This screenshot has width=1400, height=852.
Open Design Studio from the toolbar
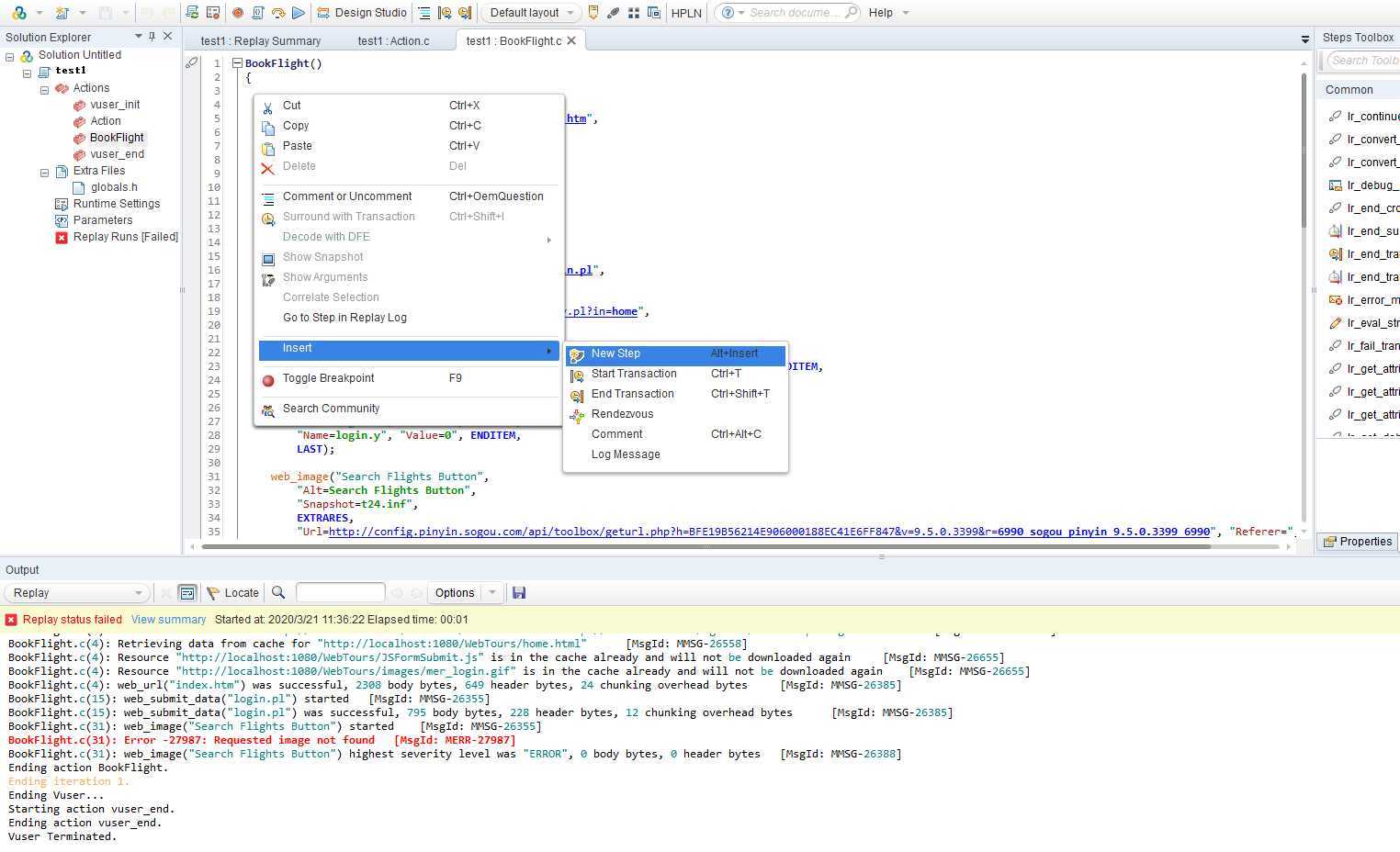coord(362,13)
